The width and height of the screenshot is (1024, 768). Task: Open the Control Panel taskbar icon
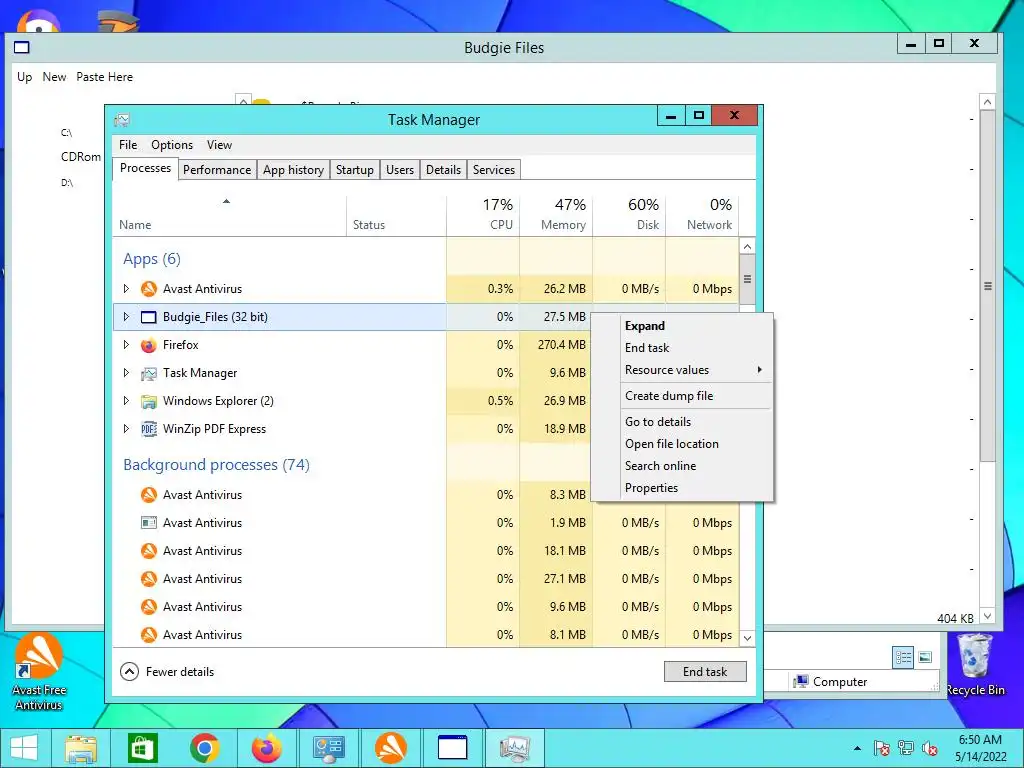point(328,748)
